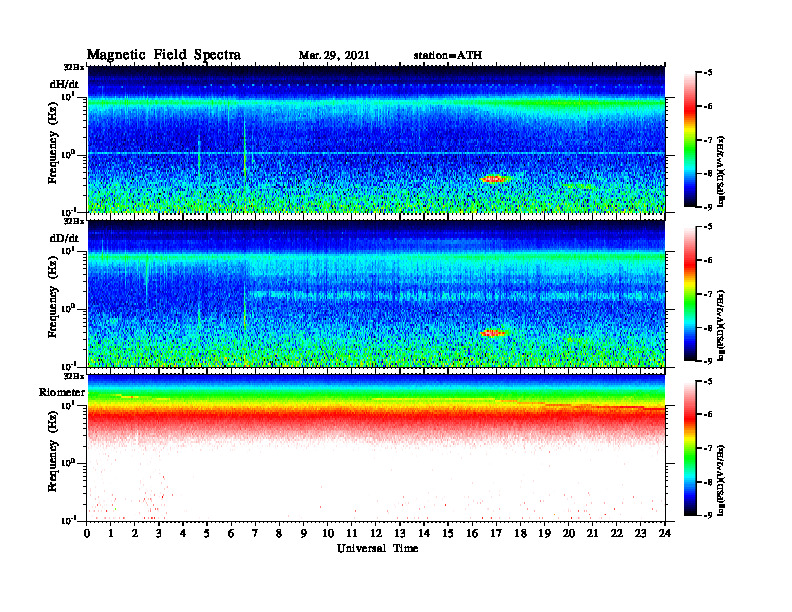Click the "Magnetic Field Spectra" title

click(x=164, y=55)
